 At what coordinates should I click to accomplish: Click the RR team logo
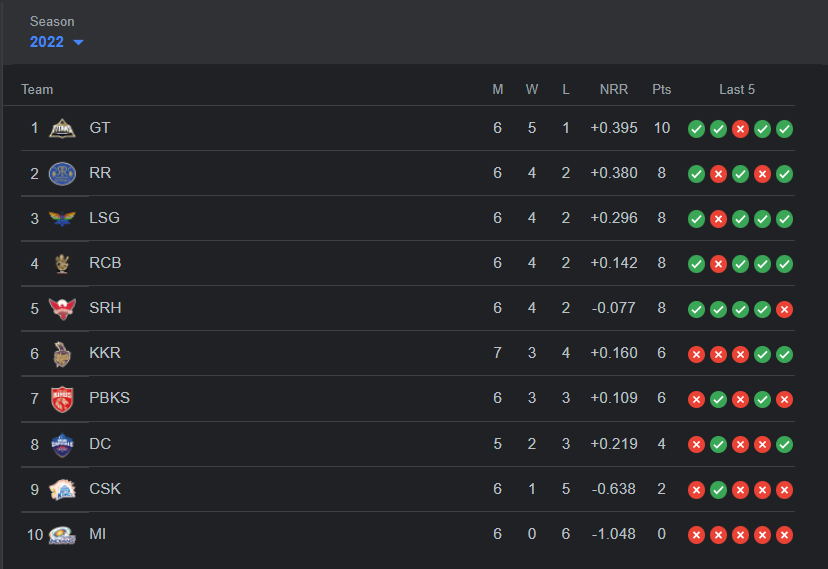pos(63,173)
